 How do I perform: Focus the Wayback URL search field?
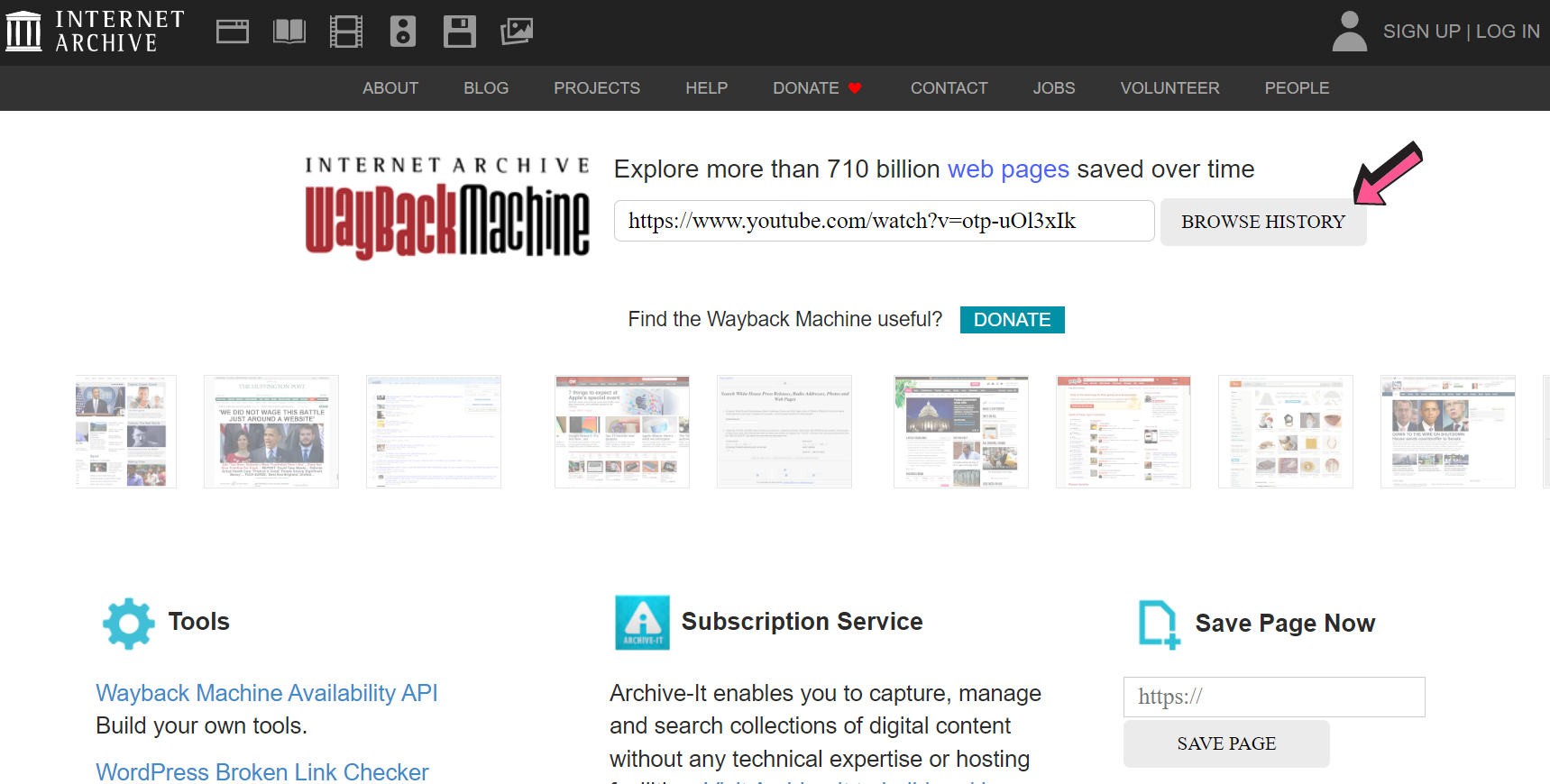(x=884, y=221)
